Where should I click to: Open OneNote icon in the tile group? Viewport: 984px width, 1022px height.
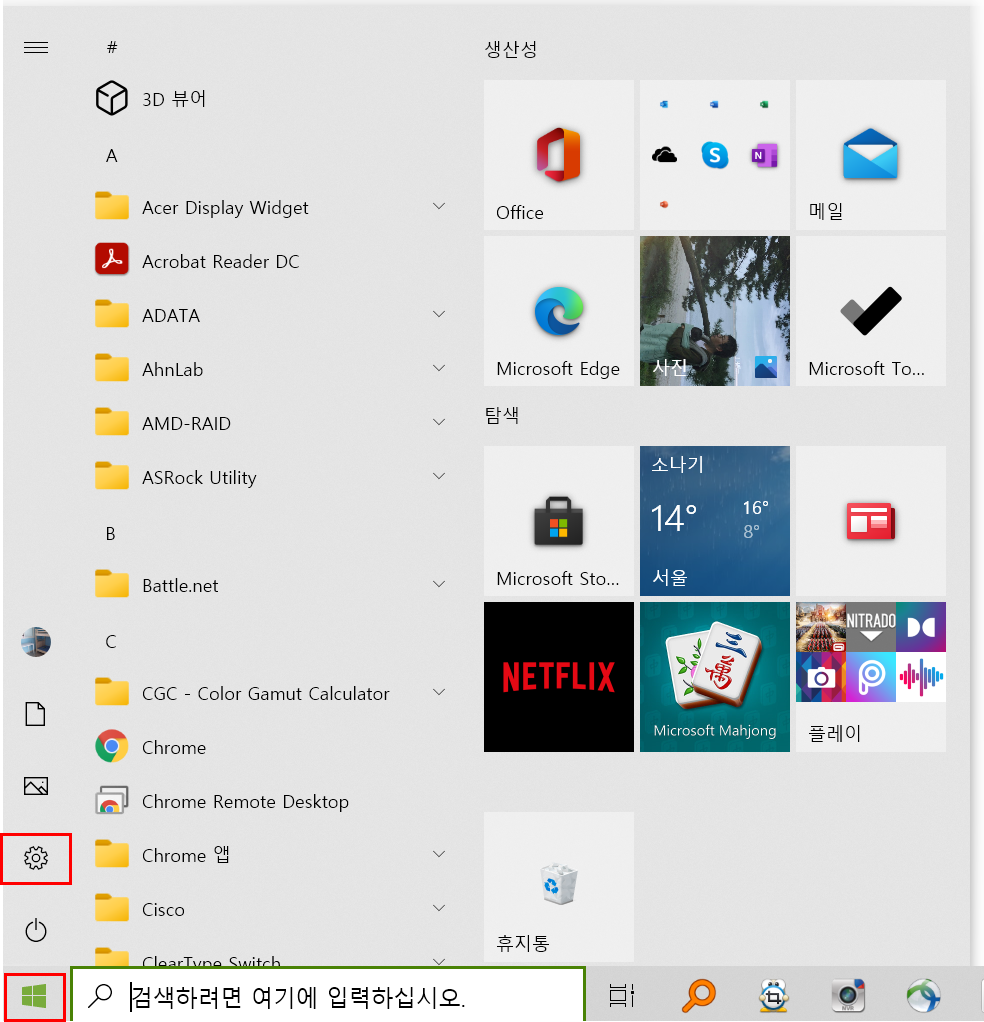pyautogui.click(x=764, y=156)
